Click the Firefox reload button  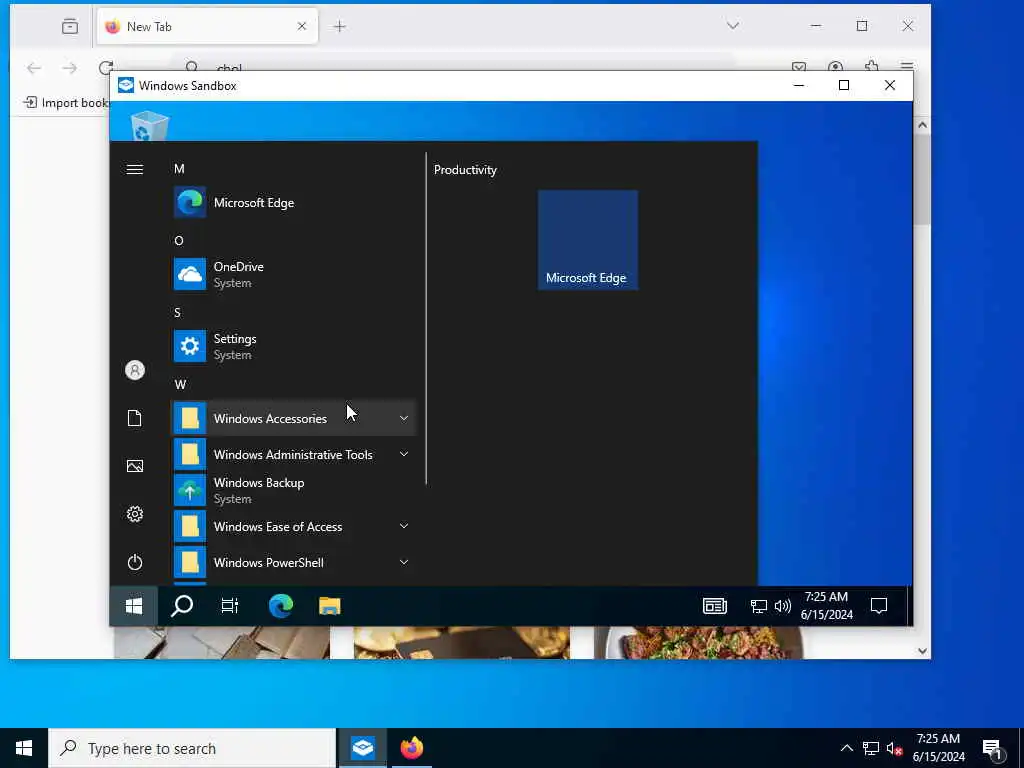(106, 67)
